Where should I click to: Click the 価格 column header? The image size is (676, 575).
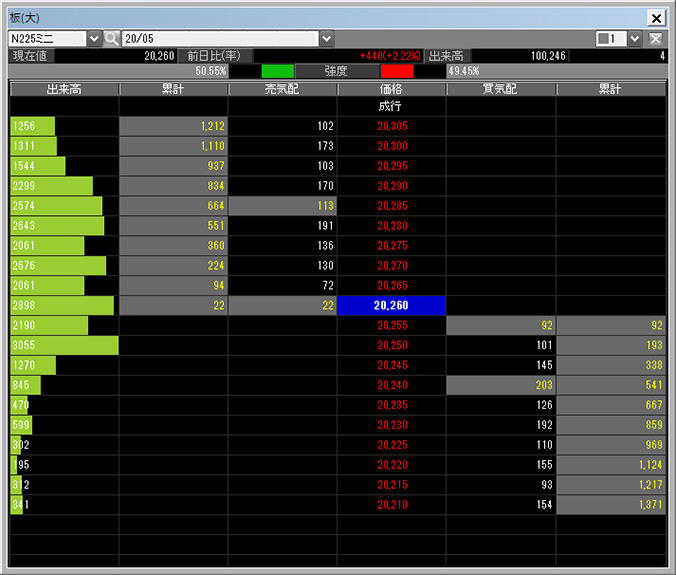tap(391, 89)
